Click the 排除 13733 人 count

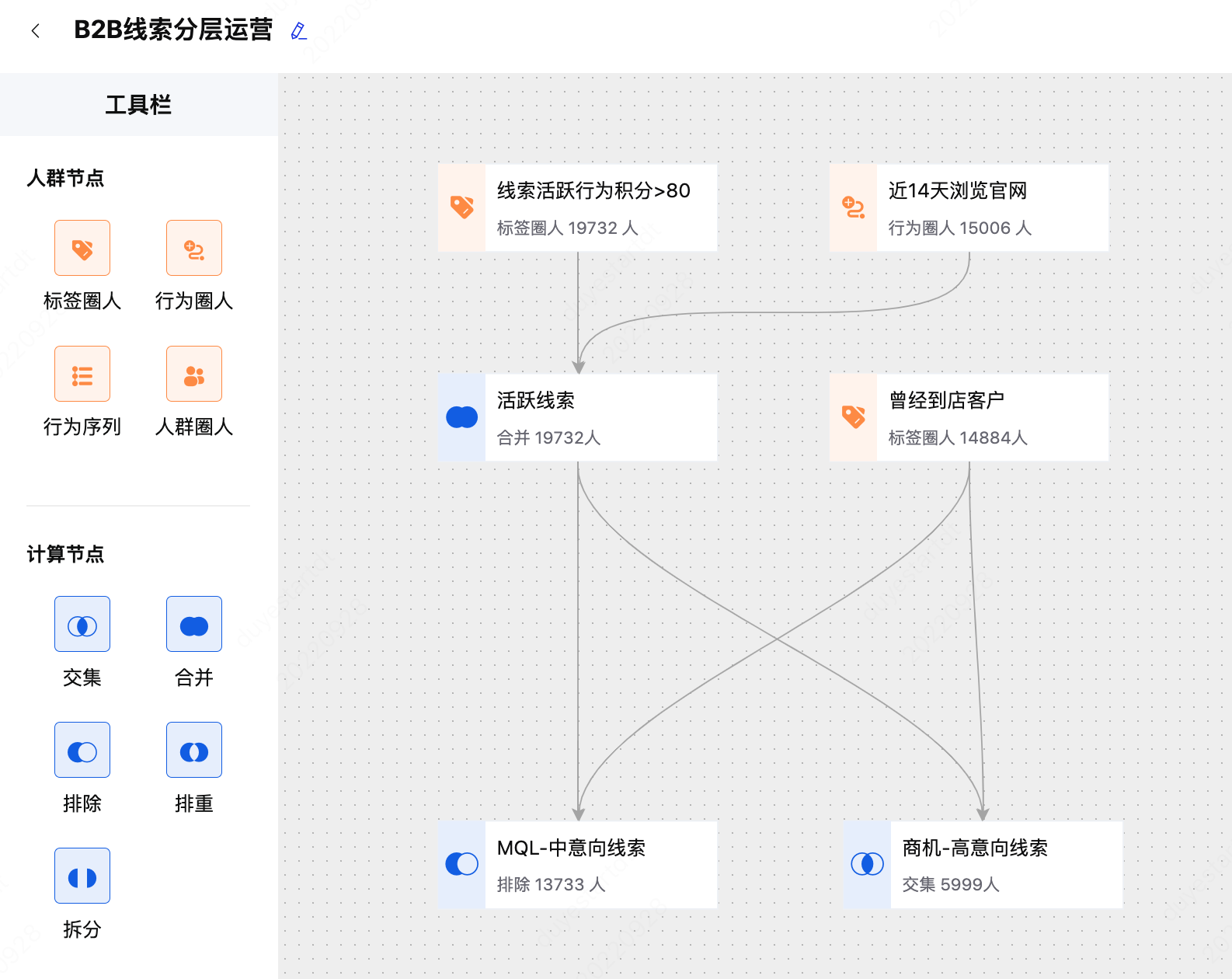[x=551, y=884]
